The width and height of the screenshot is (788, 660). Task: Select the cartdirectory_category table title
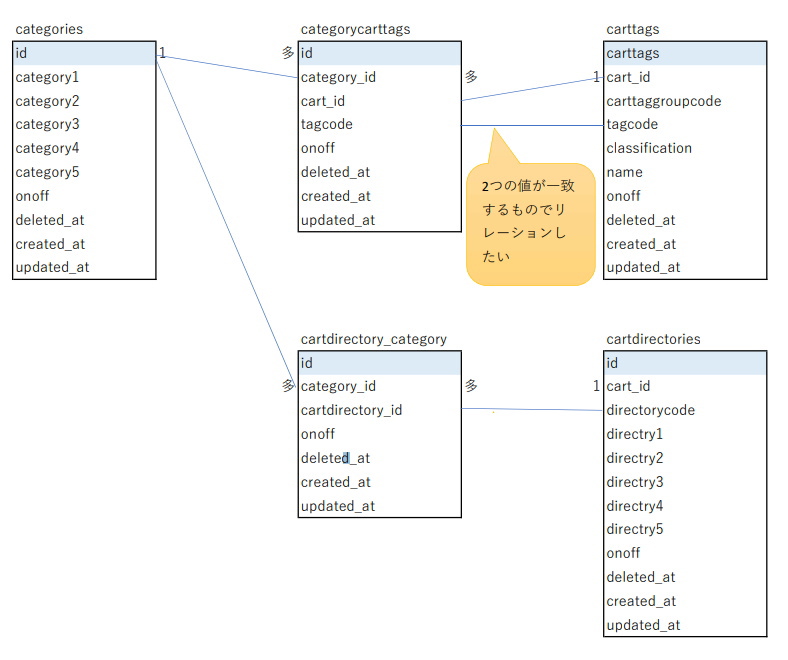tap(373, 339)
